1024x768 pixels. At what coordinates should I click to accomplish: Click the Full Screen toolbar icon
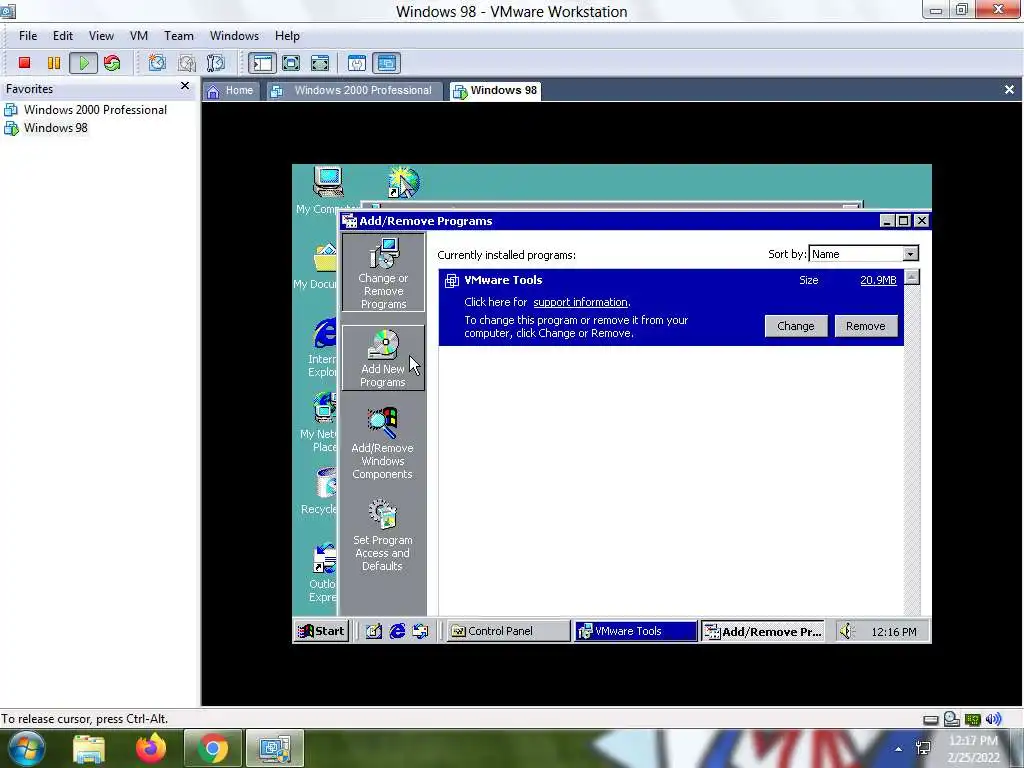point(291,63)
